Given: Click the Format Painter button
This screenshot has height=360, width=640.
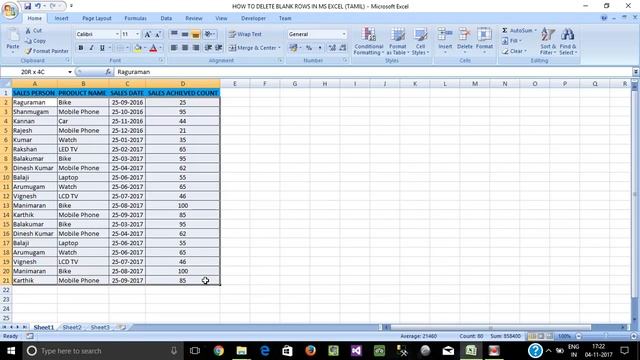Looking at the screenshot, I should tap(47, 51).
